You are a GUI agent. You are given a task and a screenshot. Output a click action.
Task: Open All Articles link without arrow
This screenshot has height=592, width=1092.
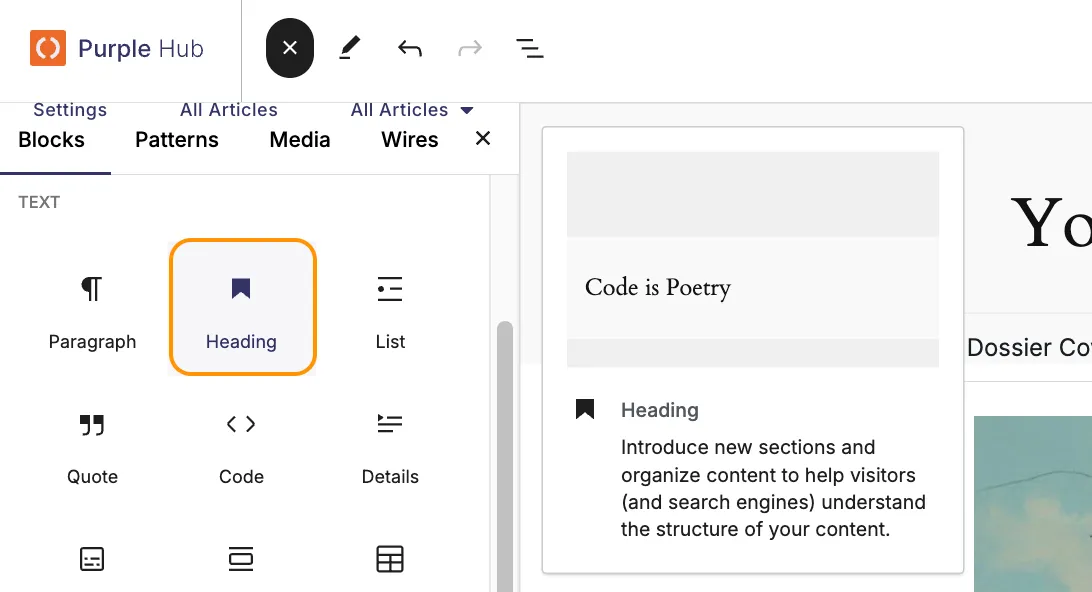228,110
